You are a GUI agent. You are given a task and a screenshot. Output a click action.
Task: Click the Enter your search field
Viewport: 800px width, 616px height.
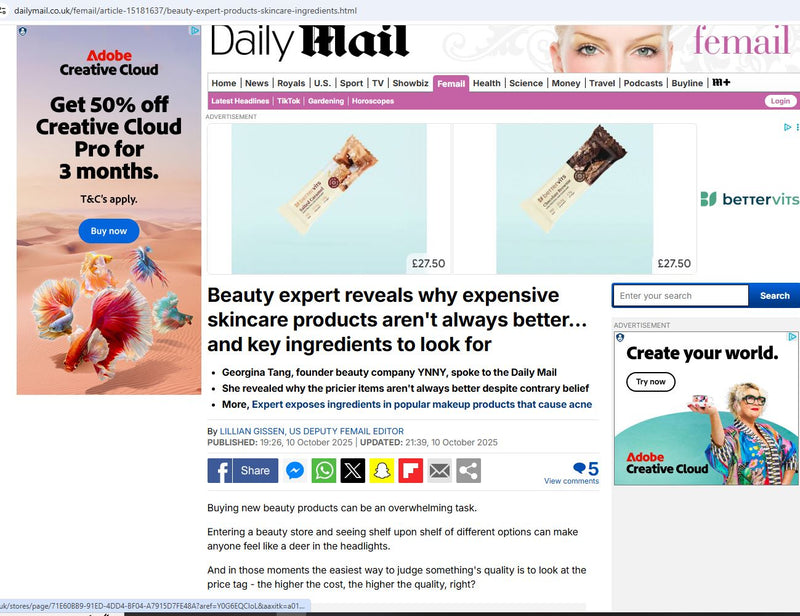681,295
